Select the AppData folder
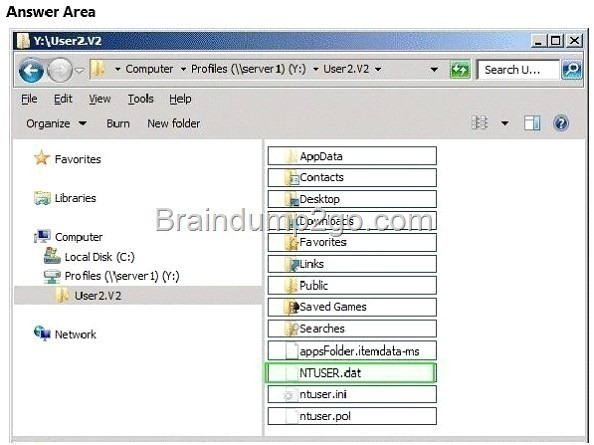The width and height of the screenshot is (594, 445). tap(352, 156)
